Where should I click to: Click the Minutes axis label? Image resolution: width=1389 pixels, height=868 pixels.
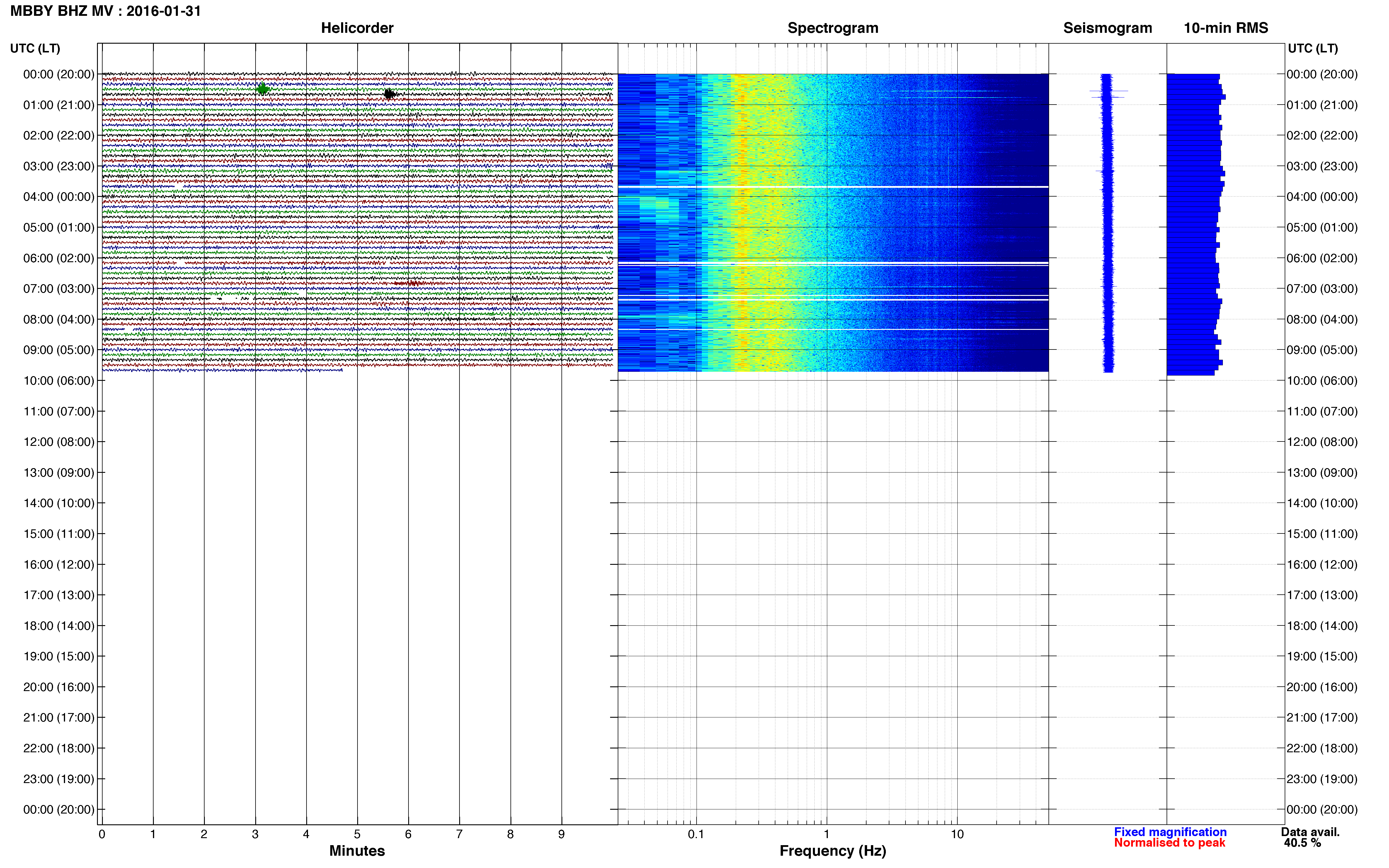357,851
